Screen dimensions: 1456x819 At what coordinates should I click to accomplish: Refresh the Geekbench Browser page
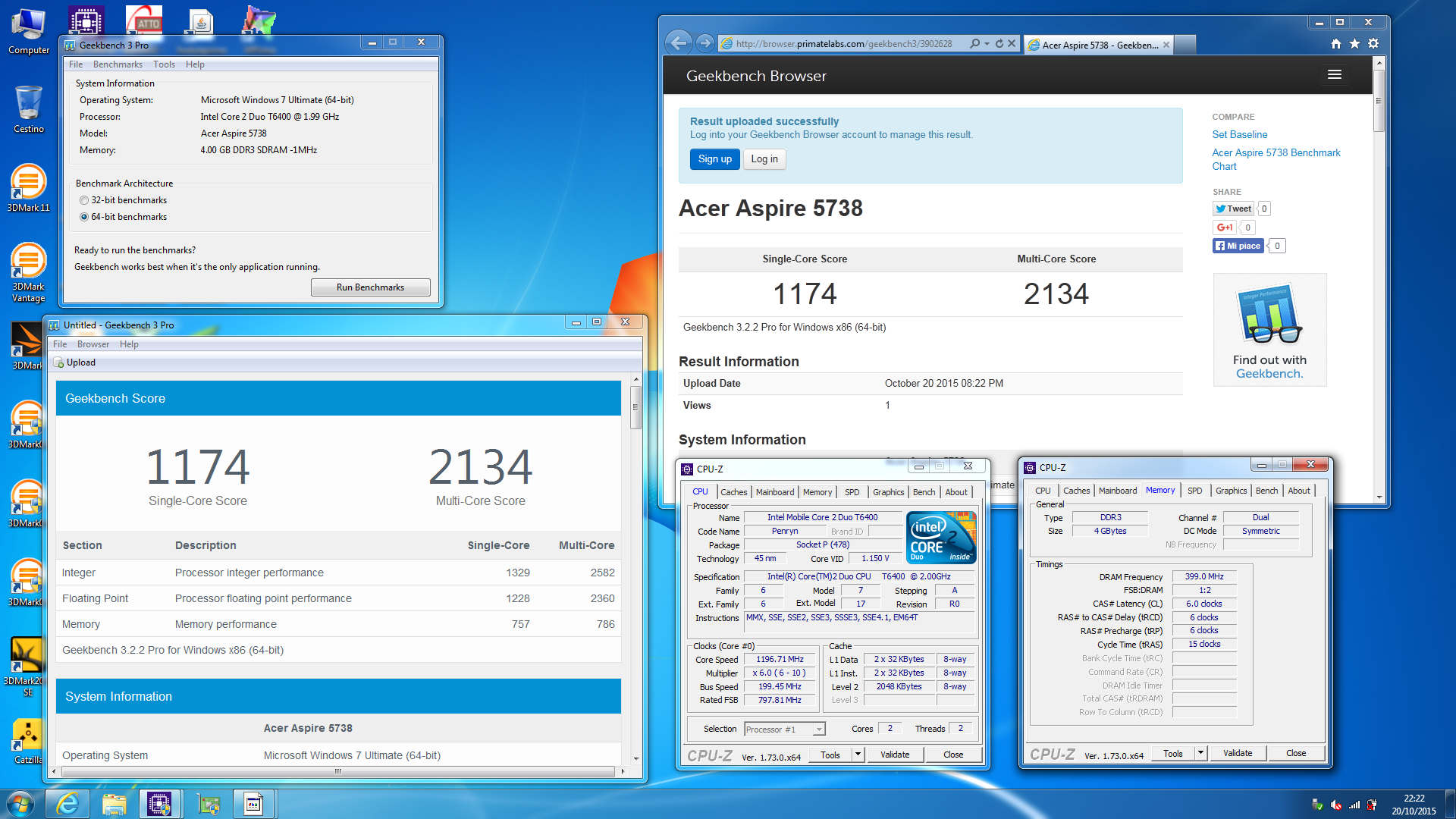pos(999,44)
